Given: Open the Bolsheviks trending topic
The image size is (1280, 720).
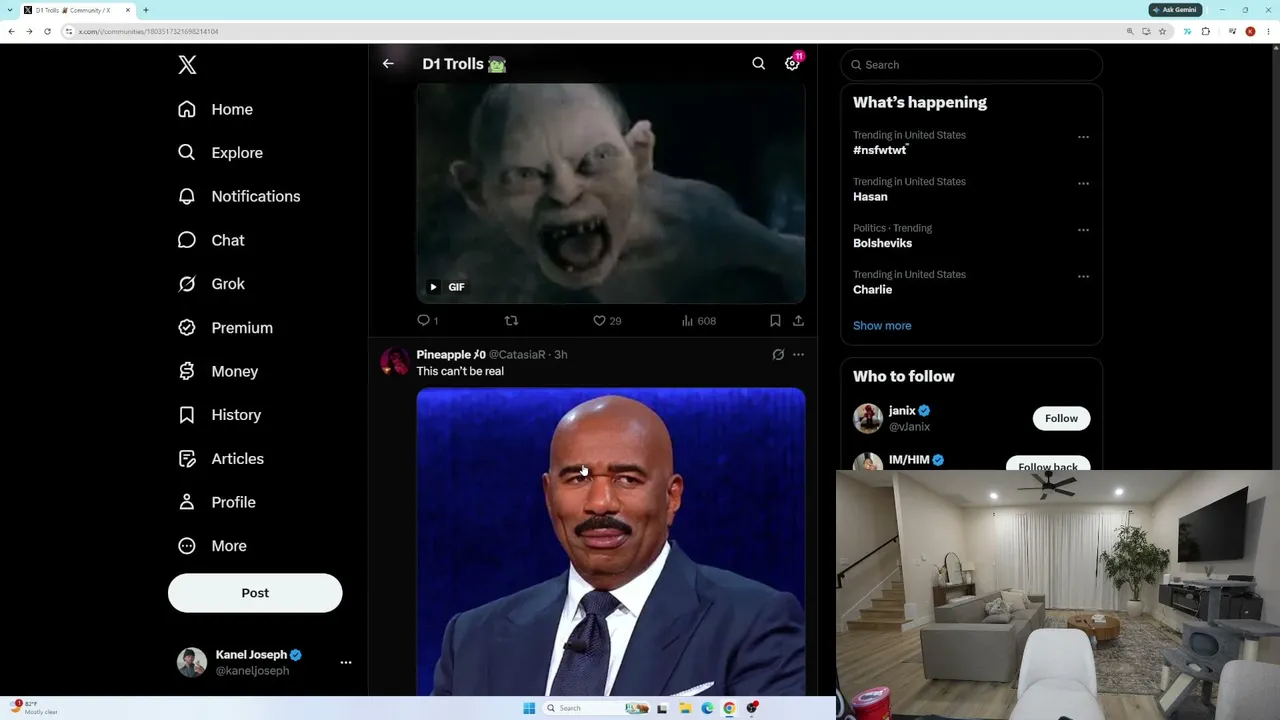Looking at the screenshot, I should pos(882,243).
